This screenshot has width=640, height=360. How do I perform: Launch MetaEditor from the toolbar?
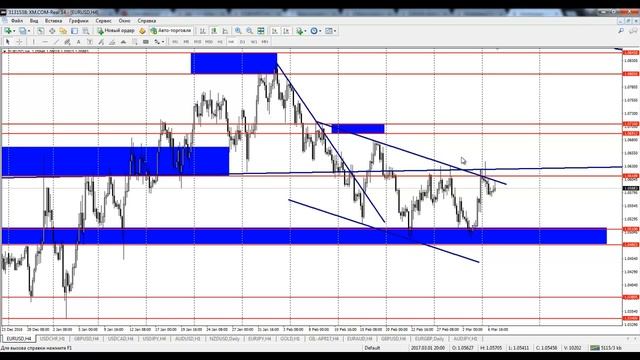pos(142,31)
